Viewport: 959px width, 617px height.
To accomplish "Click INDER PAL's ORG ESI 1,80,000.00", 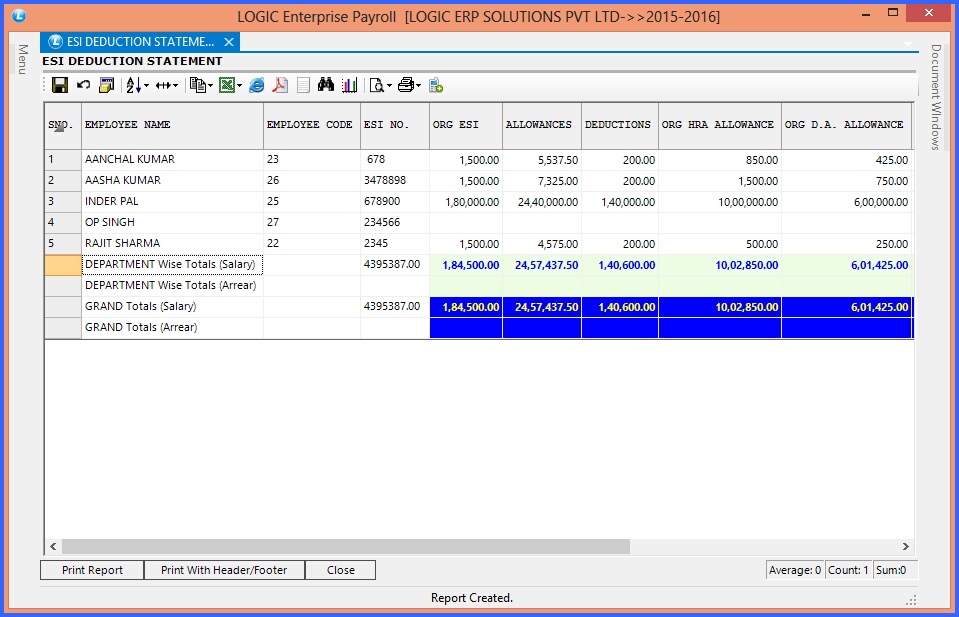I will (x=466, y=201).
